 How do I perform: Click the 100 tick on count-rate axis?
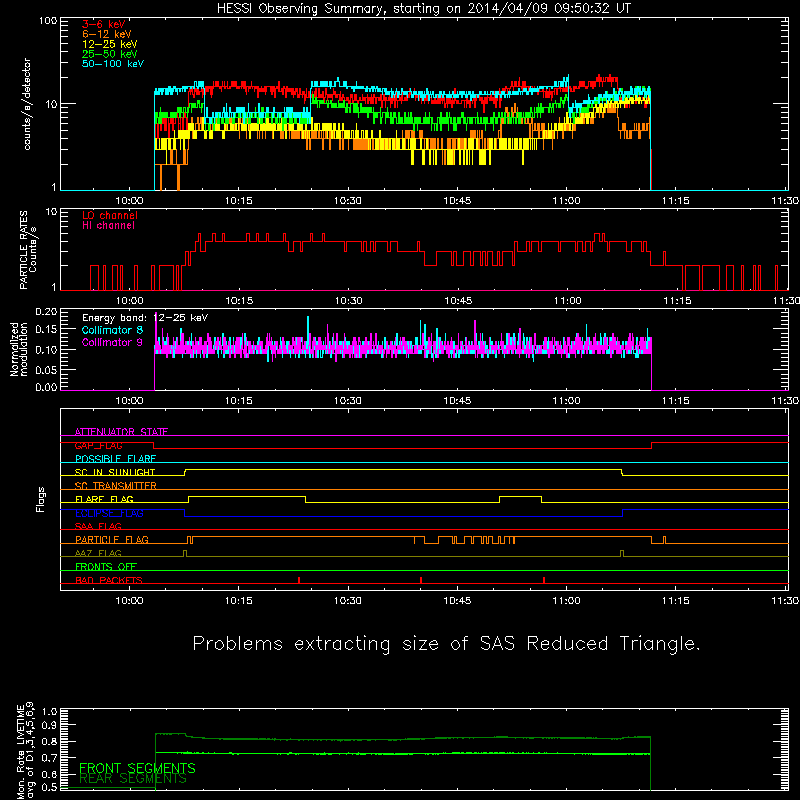point(48,21)
